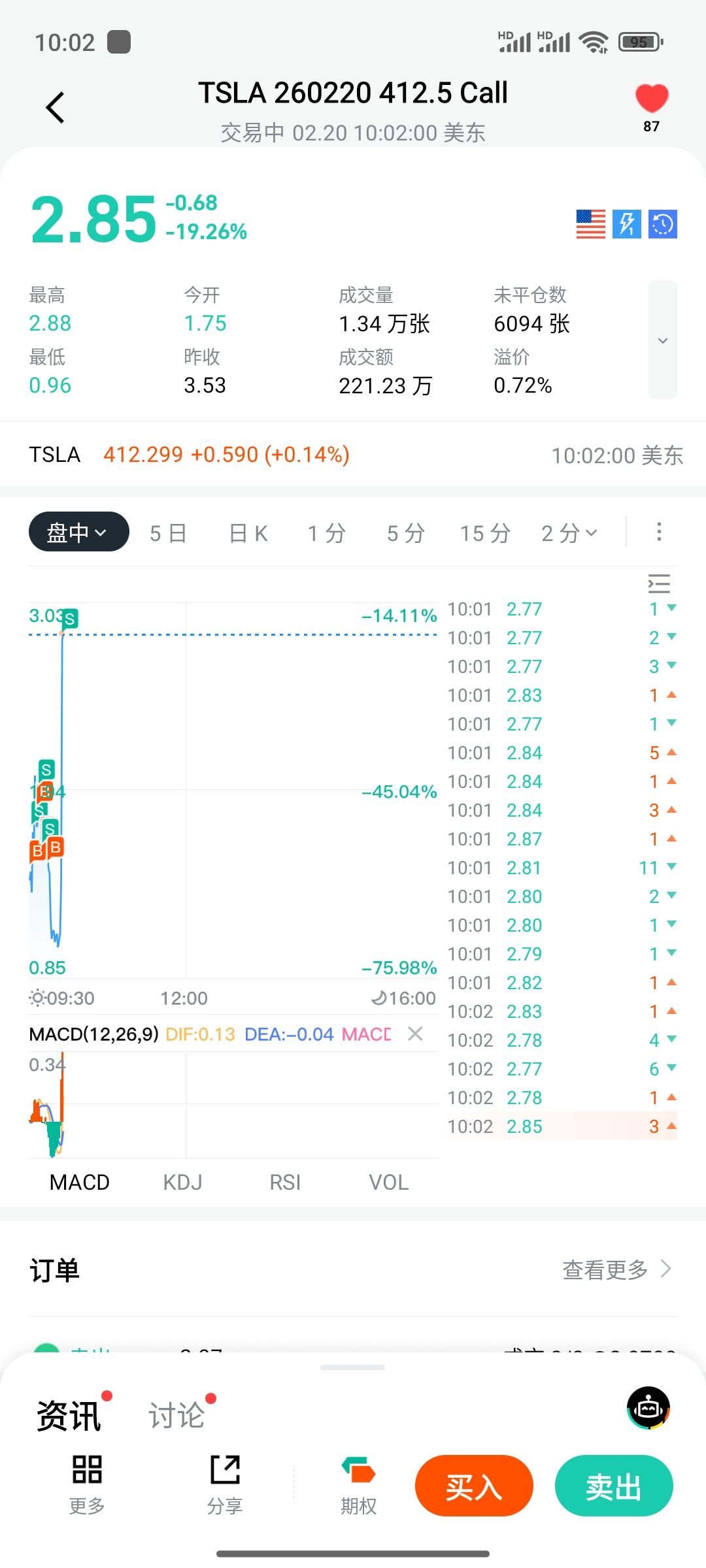Viewport: 706px width, 1568px height.
Task: Switch indicator to VOL
Action: [x=388, y=1182]
